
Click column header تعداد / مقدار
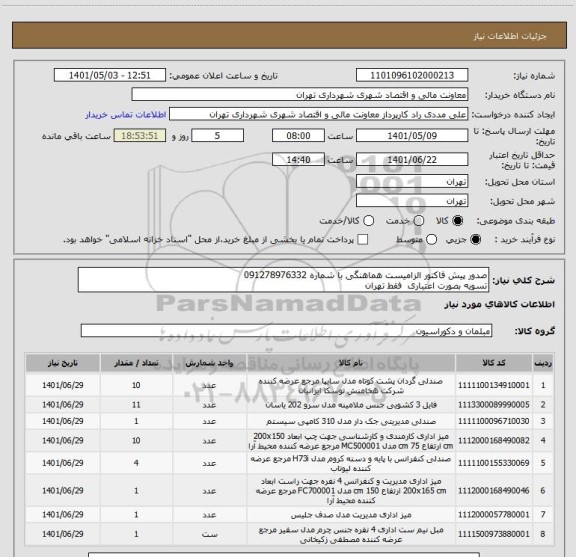[136, 363]
